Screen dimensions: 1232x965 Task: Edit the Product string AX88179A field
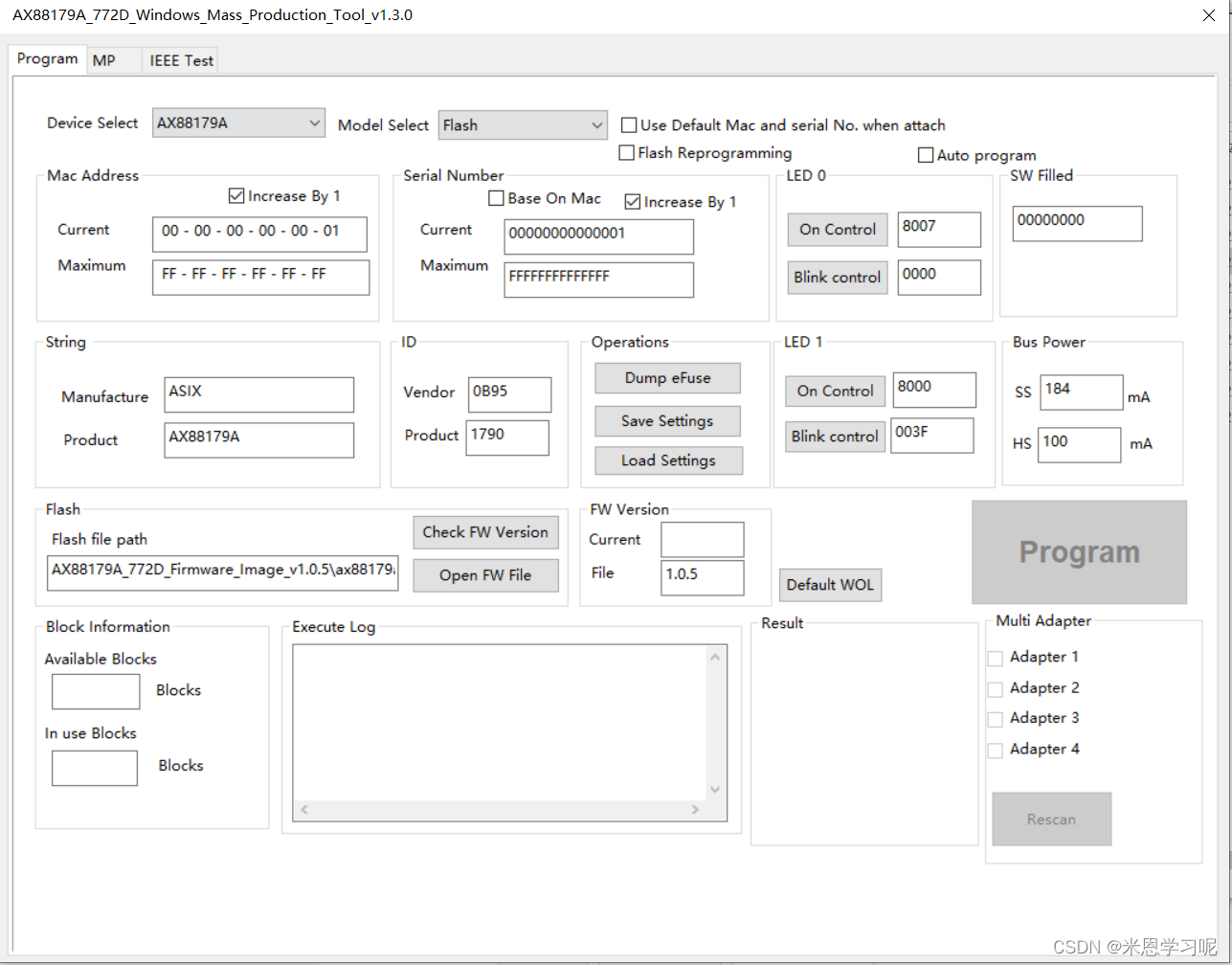[x=259, y=440]
